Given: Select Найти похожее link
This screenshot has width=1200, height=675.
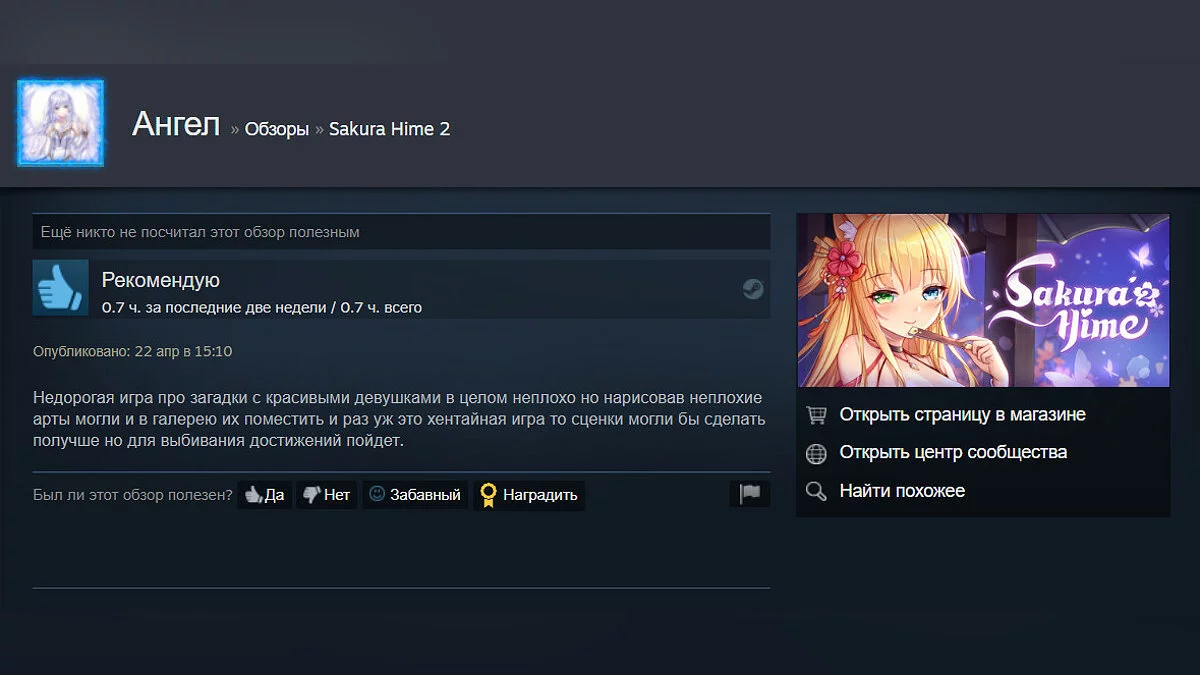Looking at the screenshot, I should 902,491.
